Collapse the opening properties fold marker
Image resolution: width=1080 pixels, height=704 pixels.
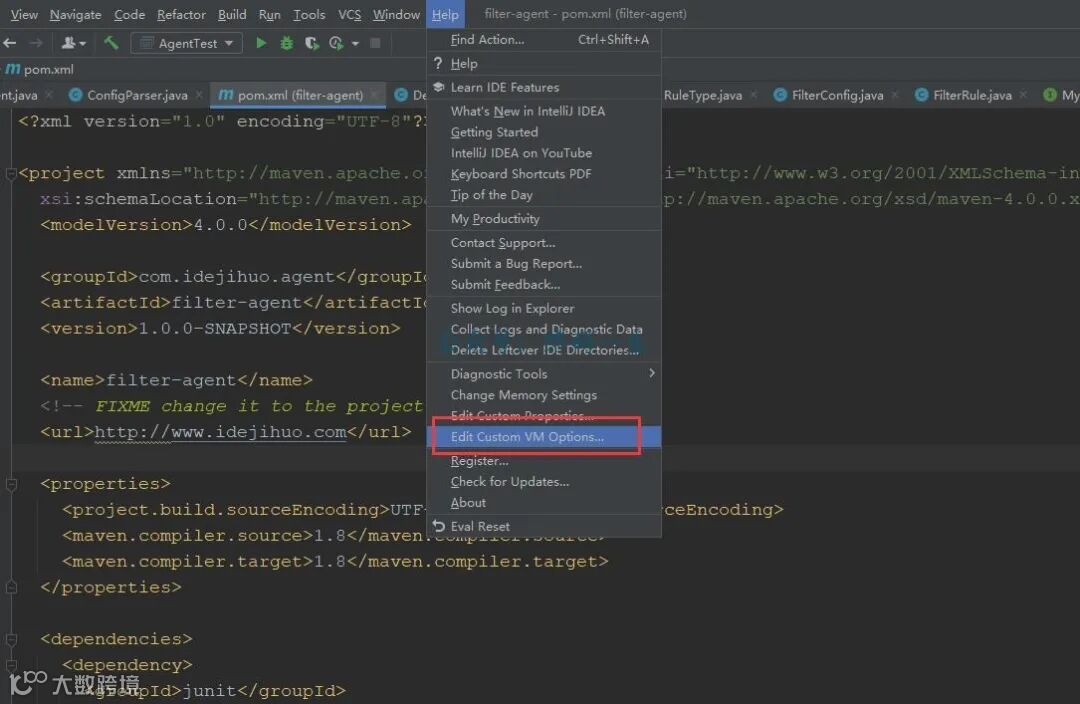click(11, 484)
